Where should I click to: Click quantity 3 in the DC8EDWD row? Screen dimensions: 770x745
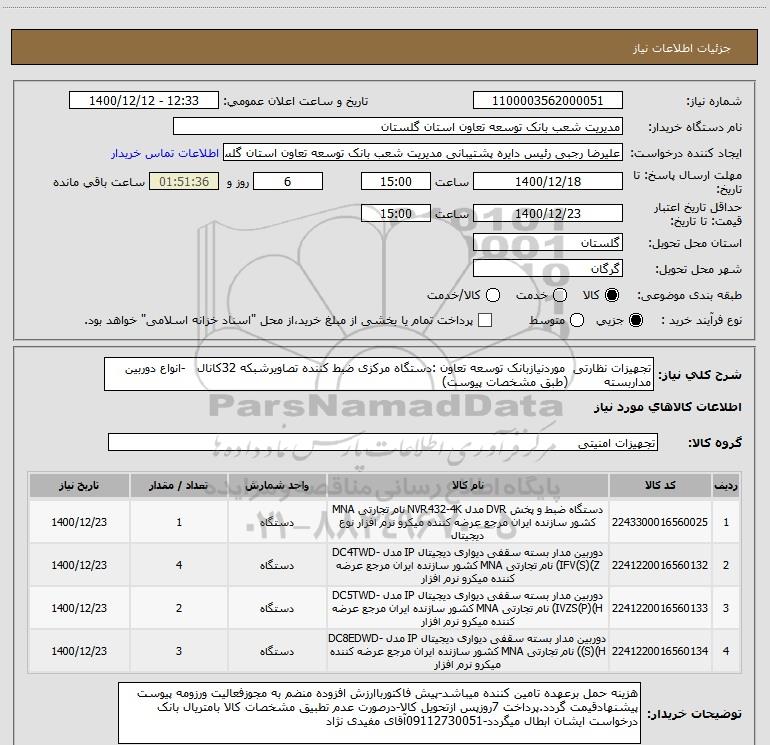coord(179,651)
